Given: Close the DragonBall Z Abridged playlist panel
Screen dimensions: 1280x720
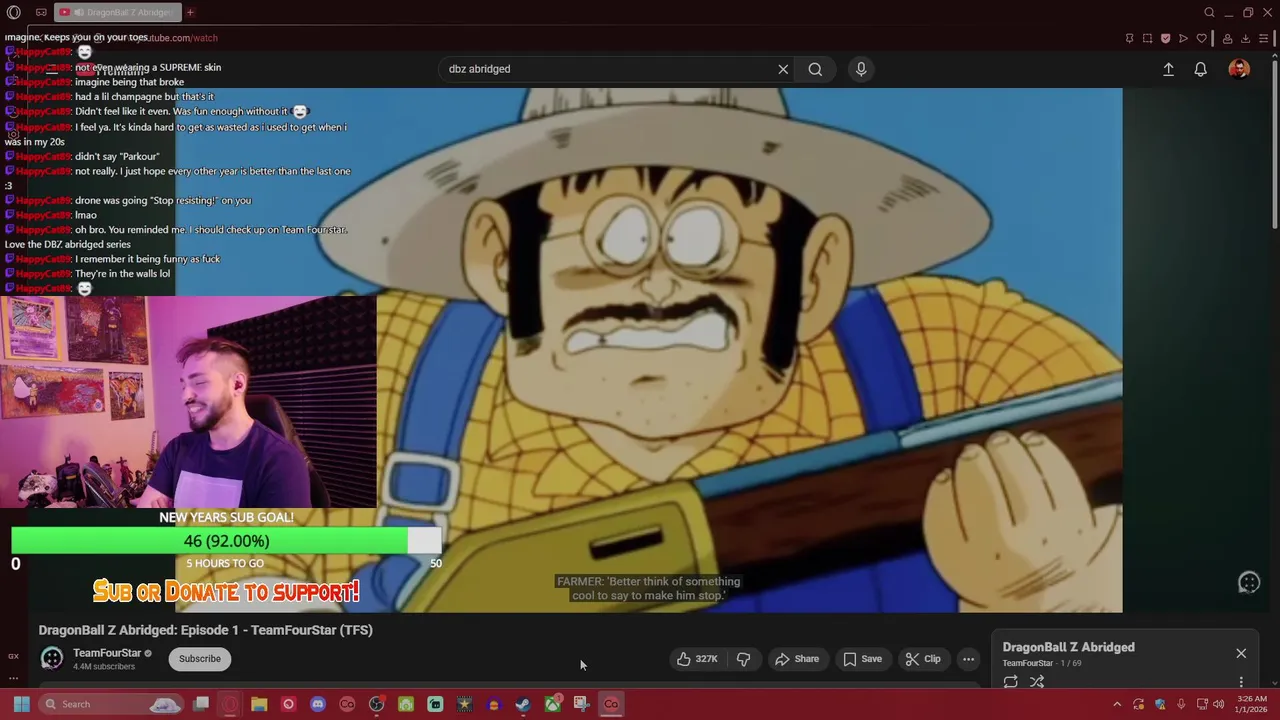Looking at the screenshot, I should click(1241, 653).
